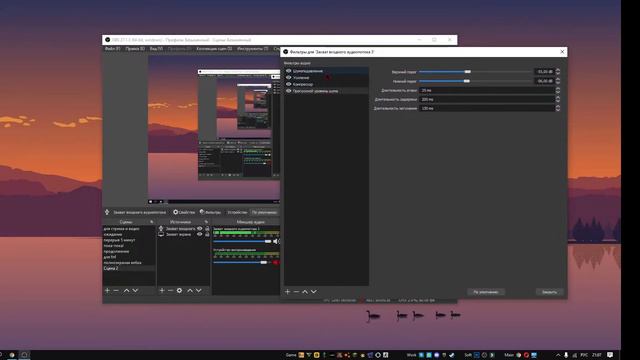Lock the audio input capture source

207,229
